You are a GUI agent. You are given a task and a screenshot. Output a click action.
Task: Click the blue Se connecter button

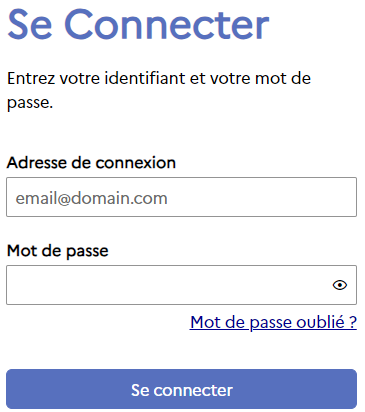[x=181, y=389]
